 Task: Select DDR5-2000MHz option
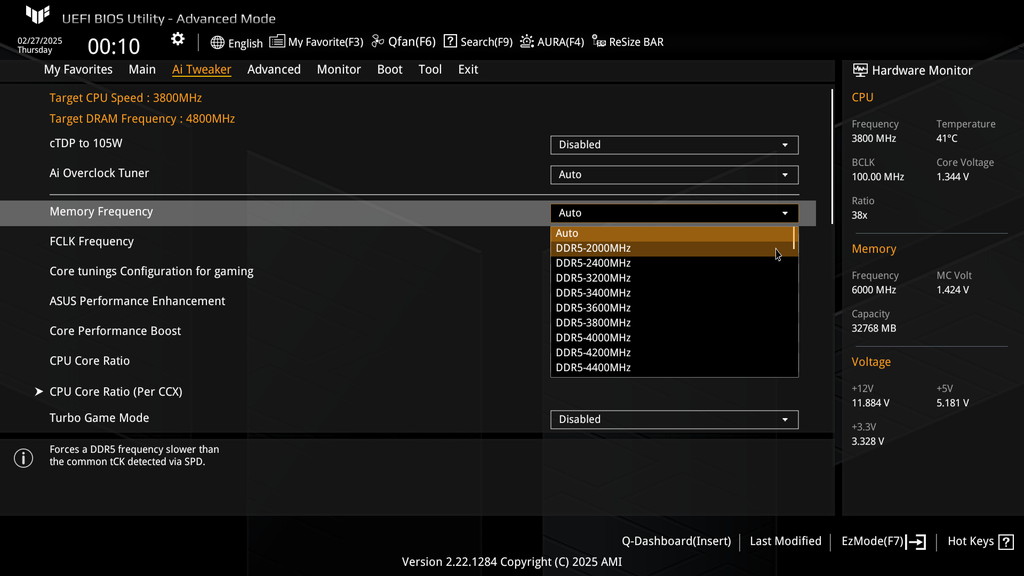tap(671, 248)
